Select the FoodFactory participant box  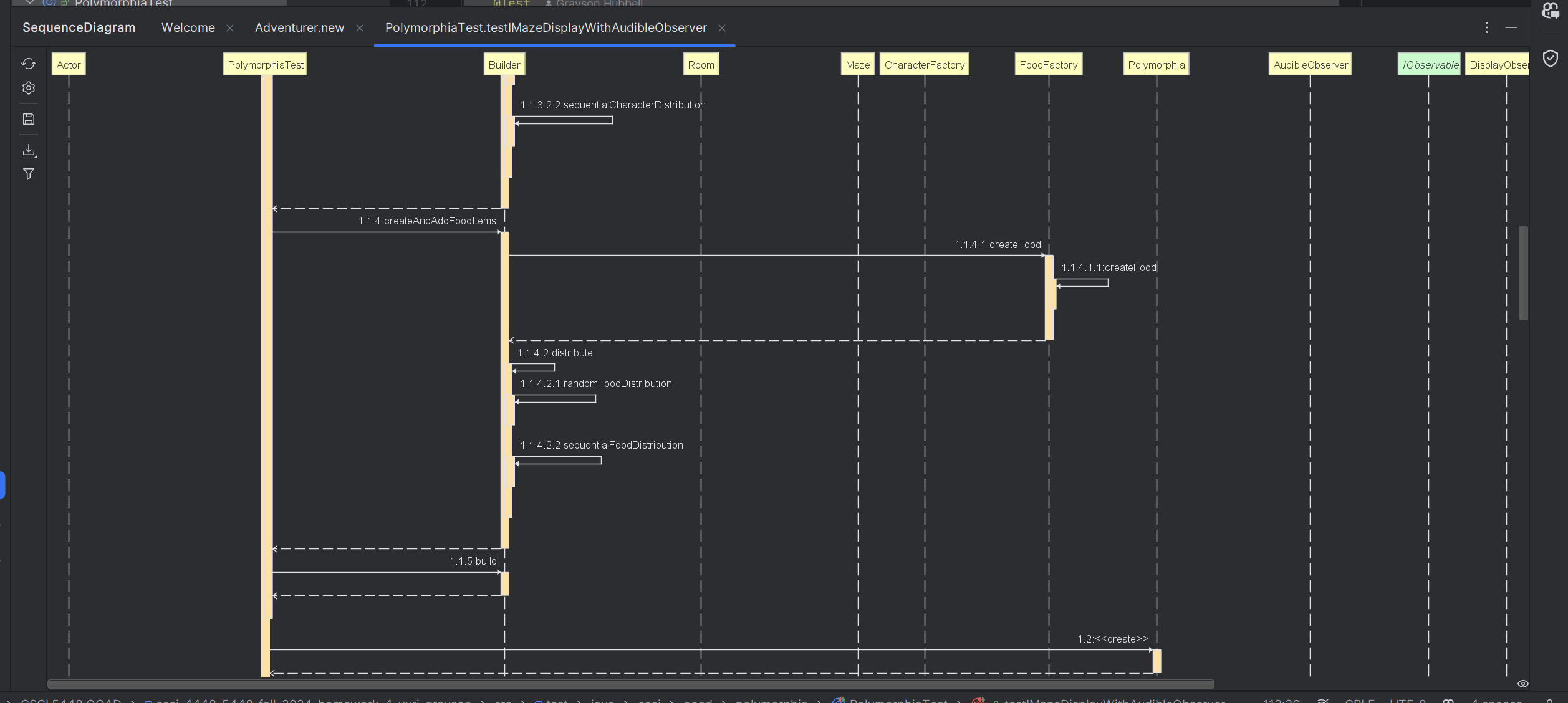pyautogui.click(x=1048, y=65)
